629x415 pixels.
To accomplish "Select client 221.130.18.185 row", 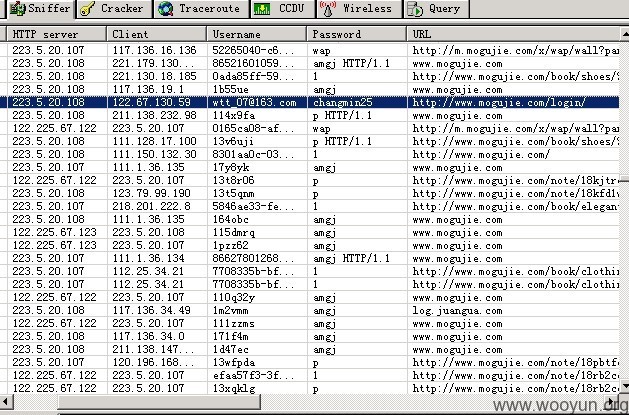I will coord(309,76).
